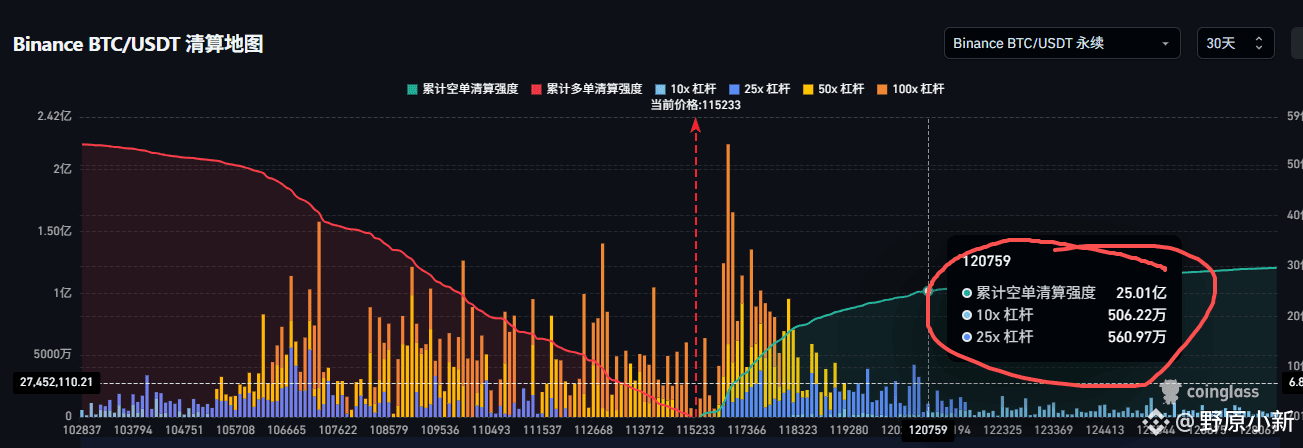
Task: Click the 109536 x-axis label
Action: tap(440, 429)
